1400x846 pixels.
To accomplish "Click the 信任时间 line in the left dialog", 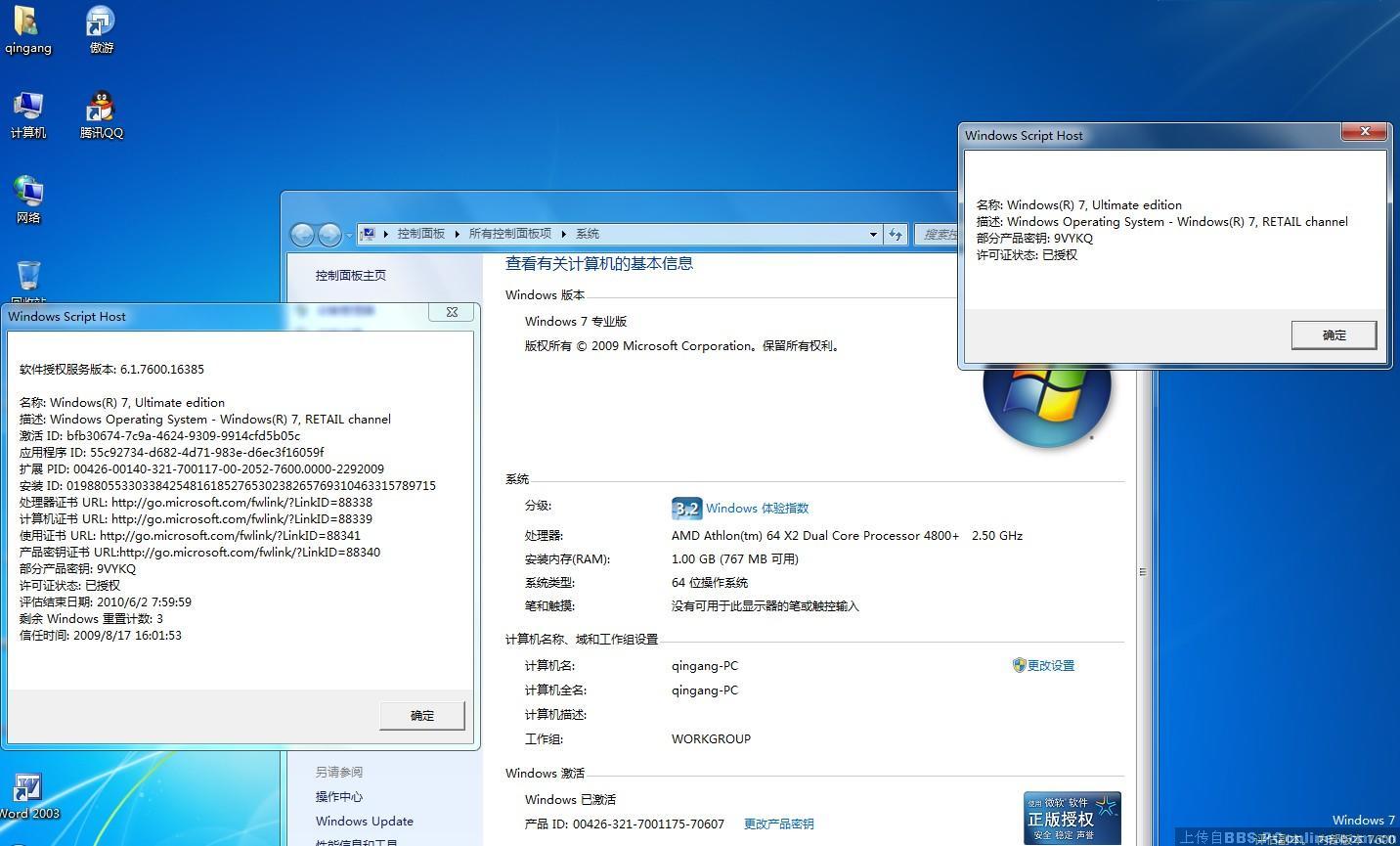I will 101,636.
